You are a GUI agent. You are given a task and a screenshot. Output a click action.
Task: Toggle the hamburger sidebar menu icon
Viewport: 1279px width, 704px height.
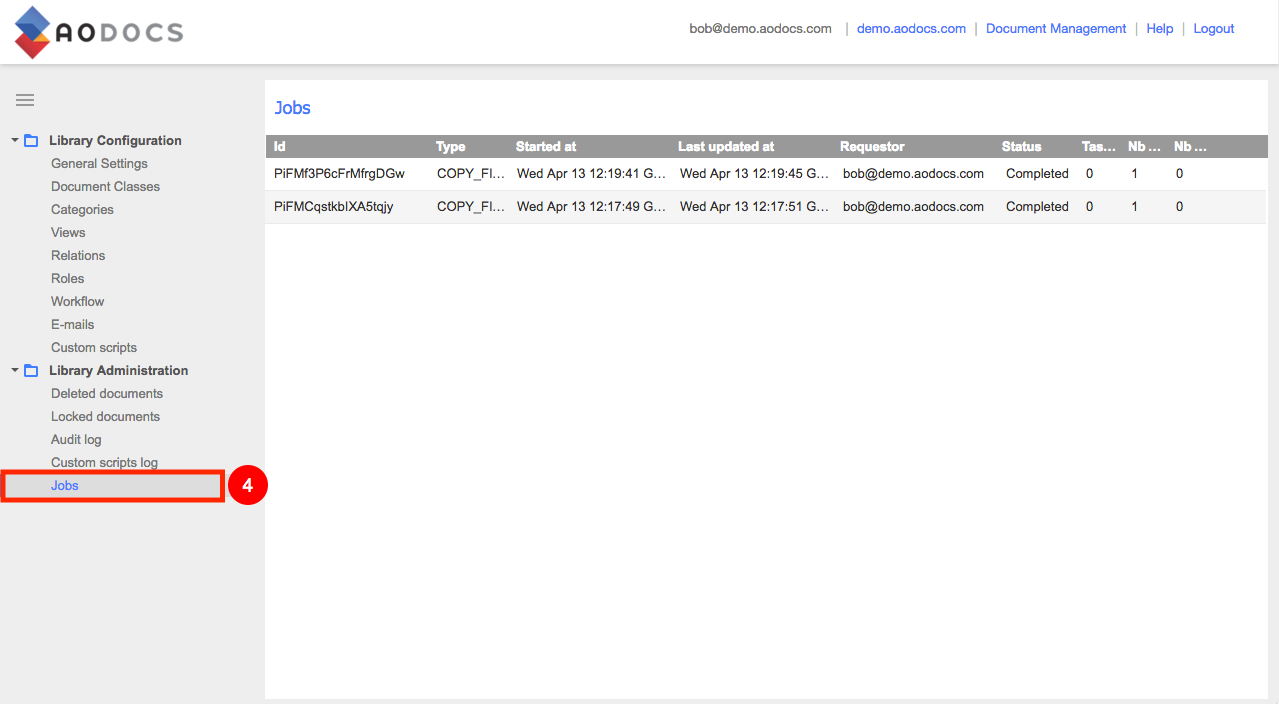(x=25, y=100)
